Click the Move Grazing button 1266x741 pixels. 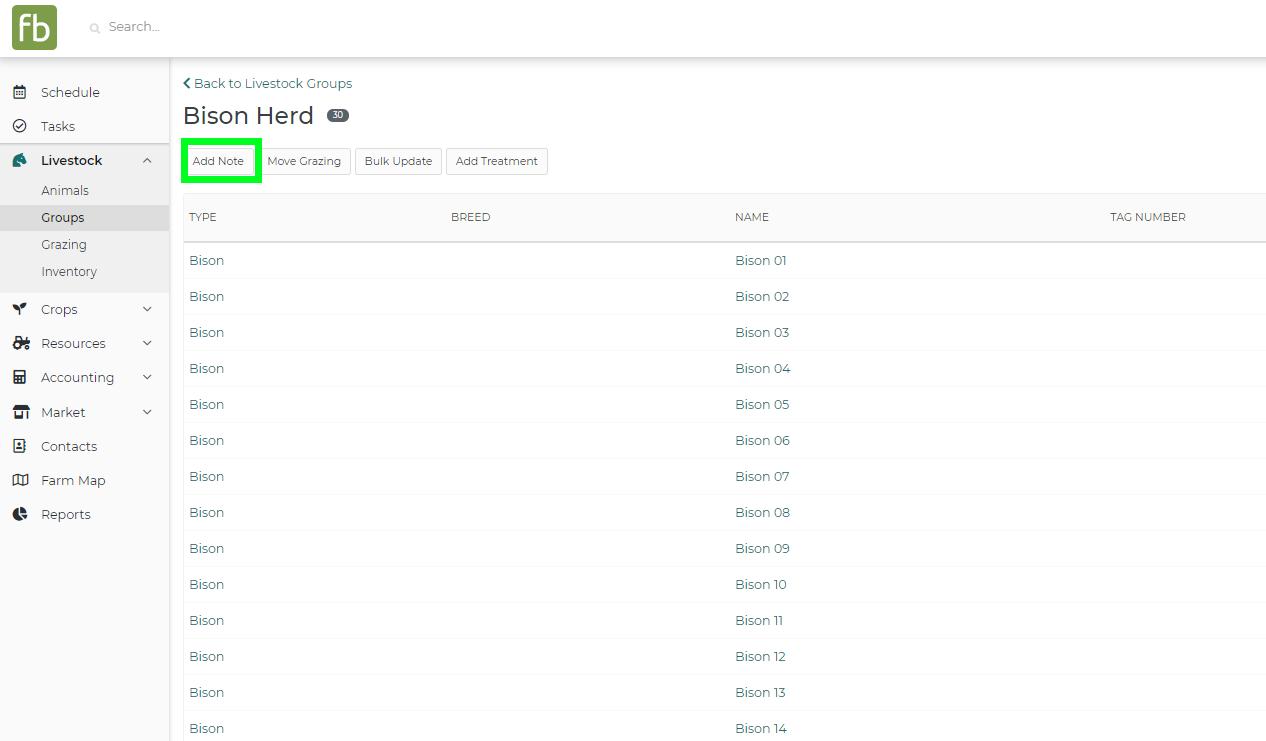pyautogui.click(x=304, y=161)
